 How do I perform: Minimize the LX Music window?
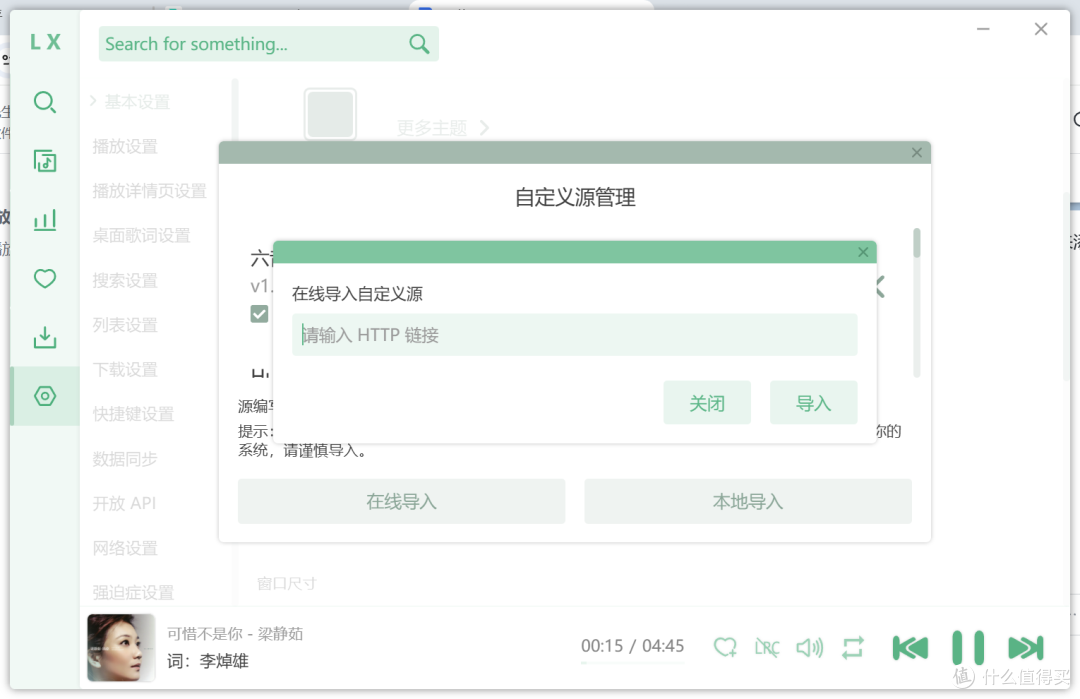click(983, 29)
